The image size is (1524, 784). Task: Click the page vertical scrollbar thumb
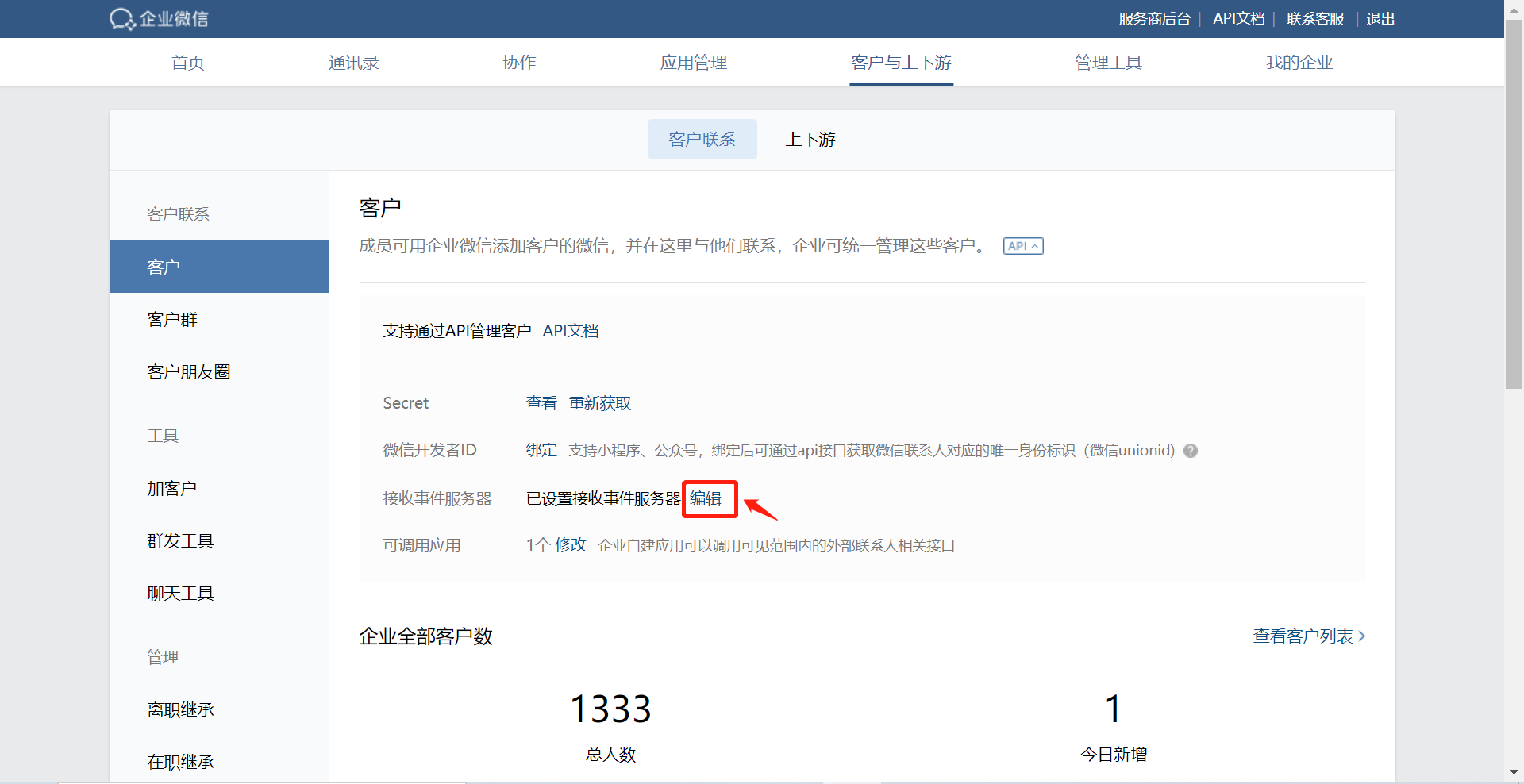coord(1514,205)
